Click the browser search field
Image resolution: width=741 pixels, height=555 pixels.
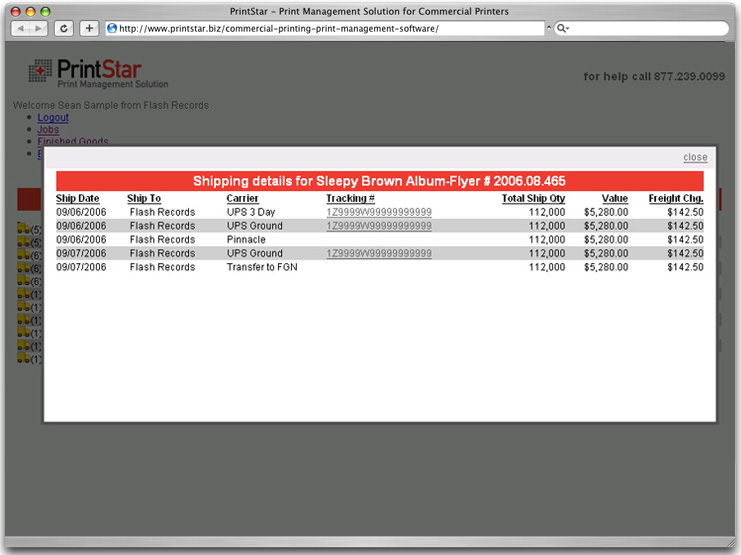[x=641, y=28]
